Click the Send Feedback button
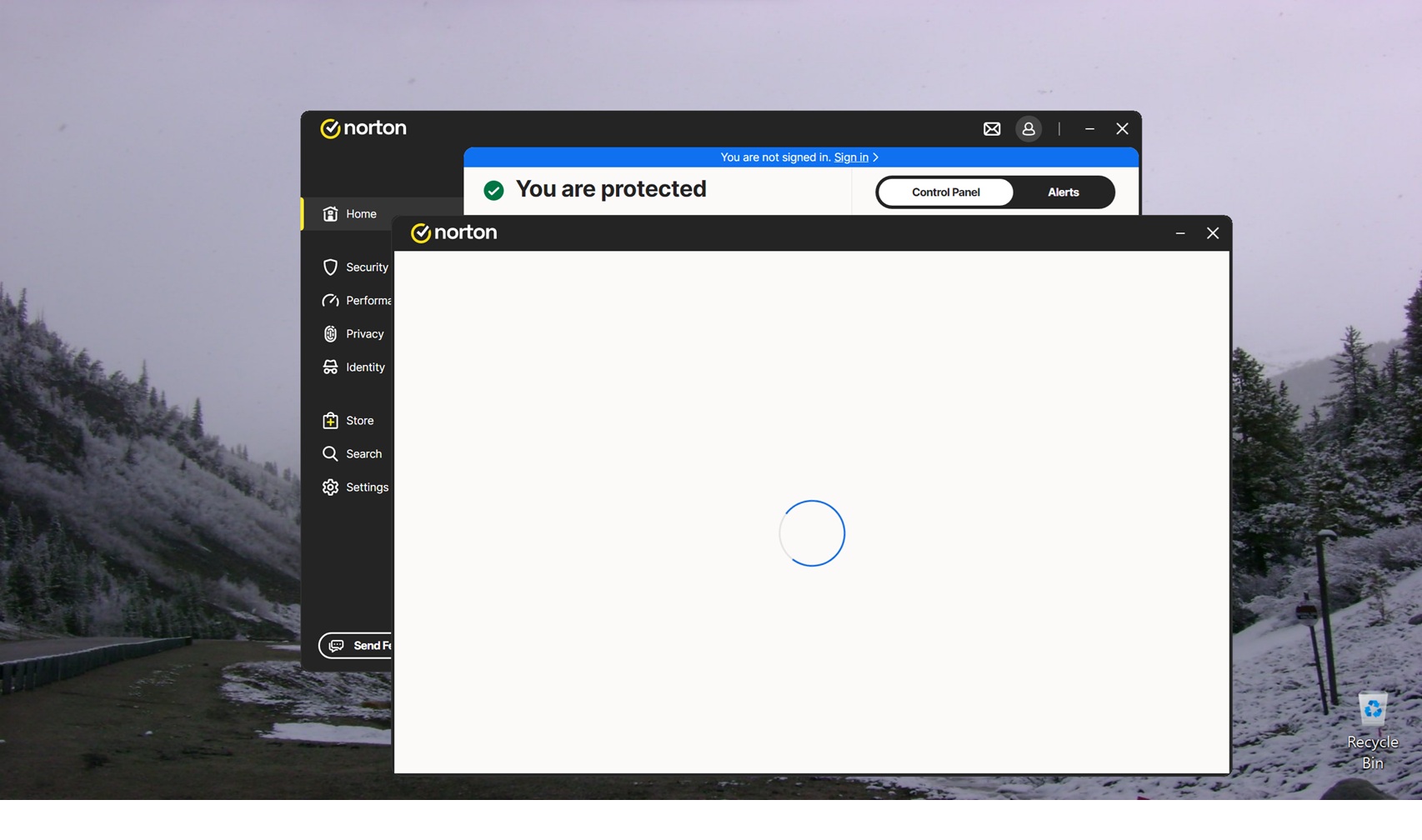Image resolution: width=1422 pixels, height=840 pixels. [356, 646]
